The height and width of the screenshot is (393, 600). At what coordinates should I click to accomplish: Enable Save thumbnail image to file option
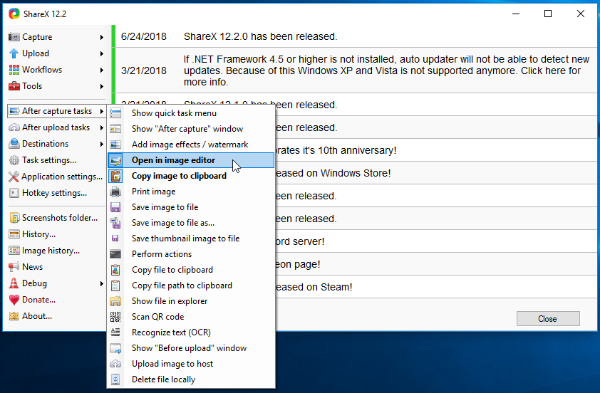click(x=191, y=238)
